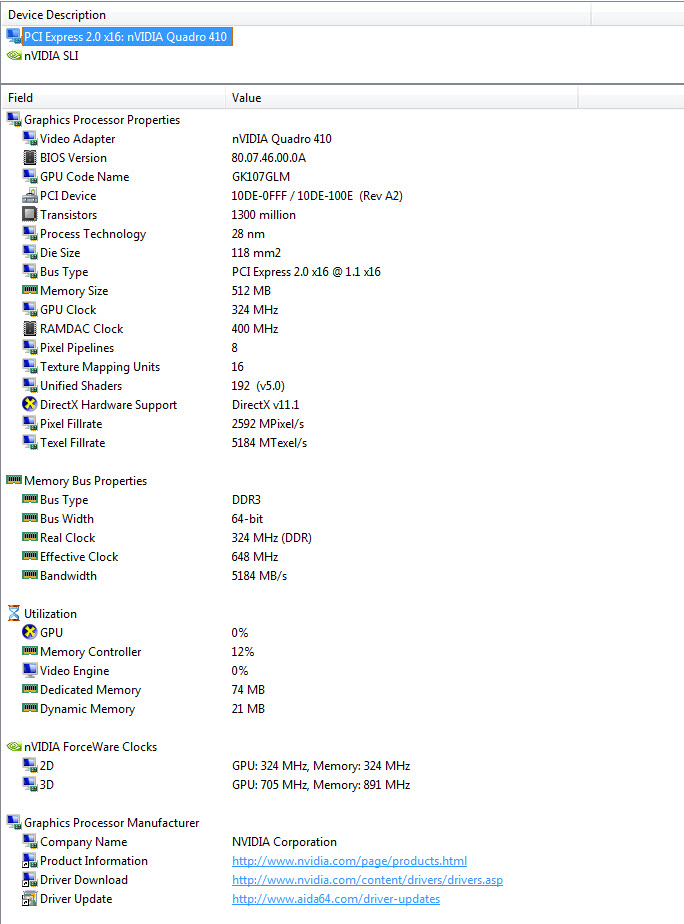This screenshot has height=924, width=684.
Task: Select the Real Clock value 324 MHz (DDR)
Action: [x=272, y=537]
